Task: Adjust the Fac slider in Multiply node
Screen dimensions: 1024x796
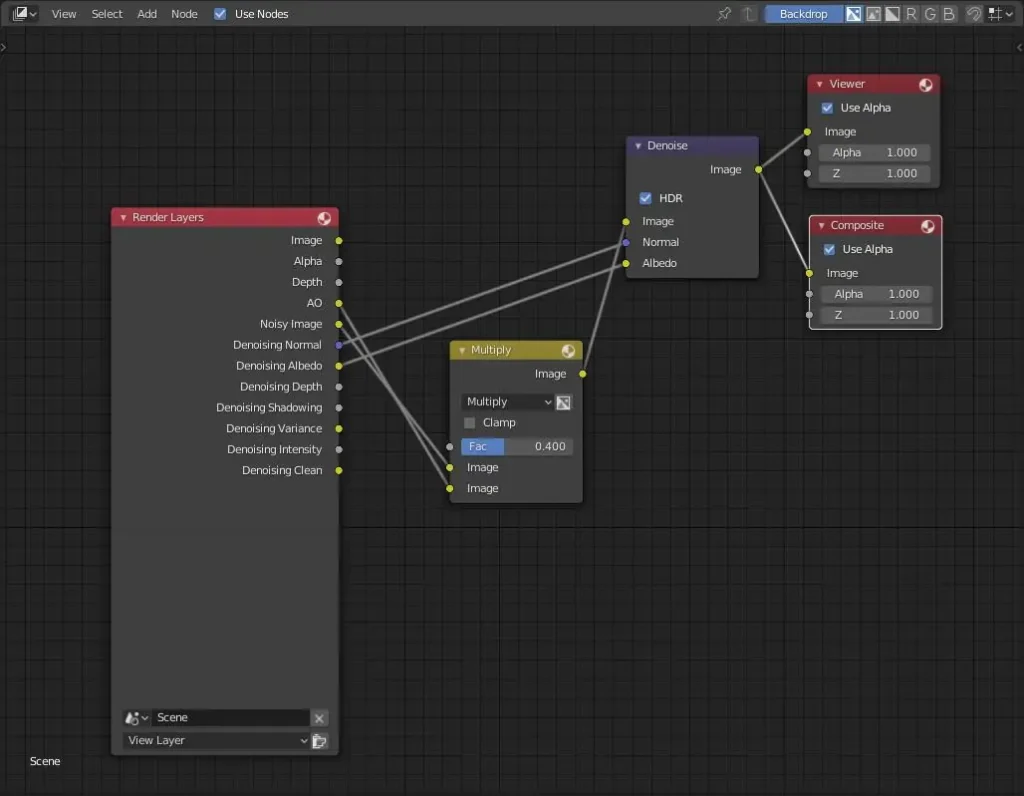Action: 517,447
